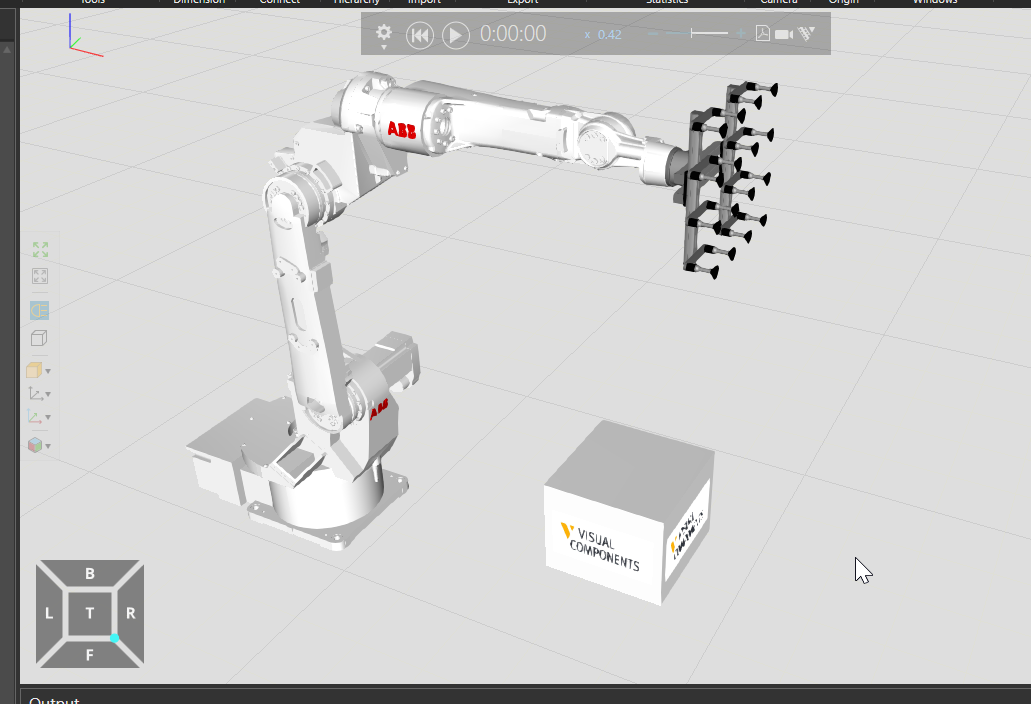
Task: Toggle the headlight lighting option
Action: 39,310
